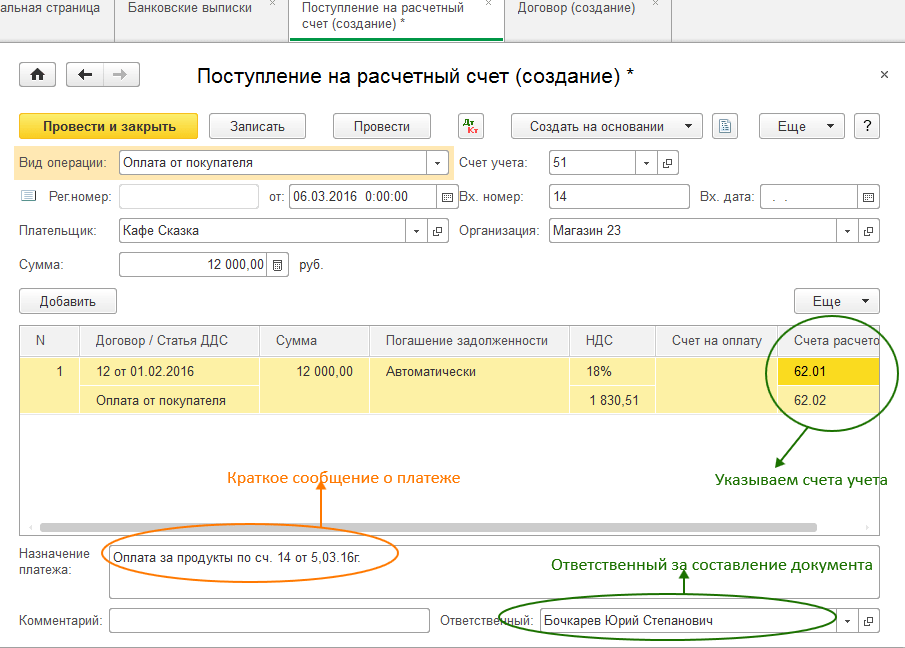Image resolution: width=905 pixels, height=648 pixels.
Task: Open calendar picker for Вх. дата
Action: [x=868, y=197]
